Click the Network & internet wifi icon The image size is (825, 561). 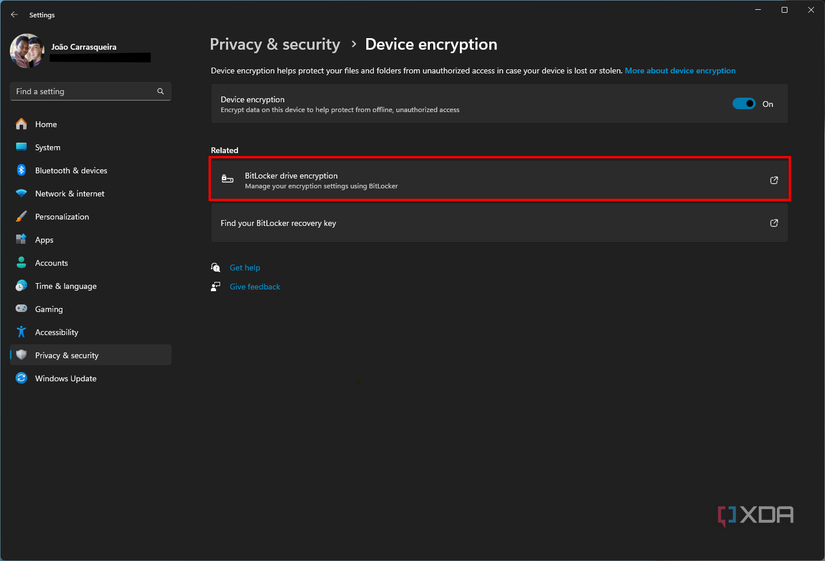pyautogui.click(x=21, y=193)
